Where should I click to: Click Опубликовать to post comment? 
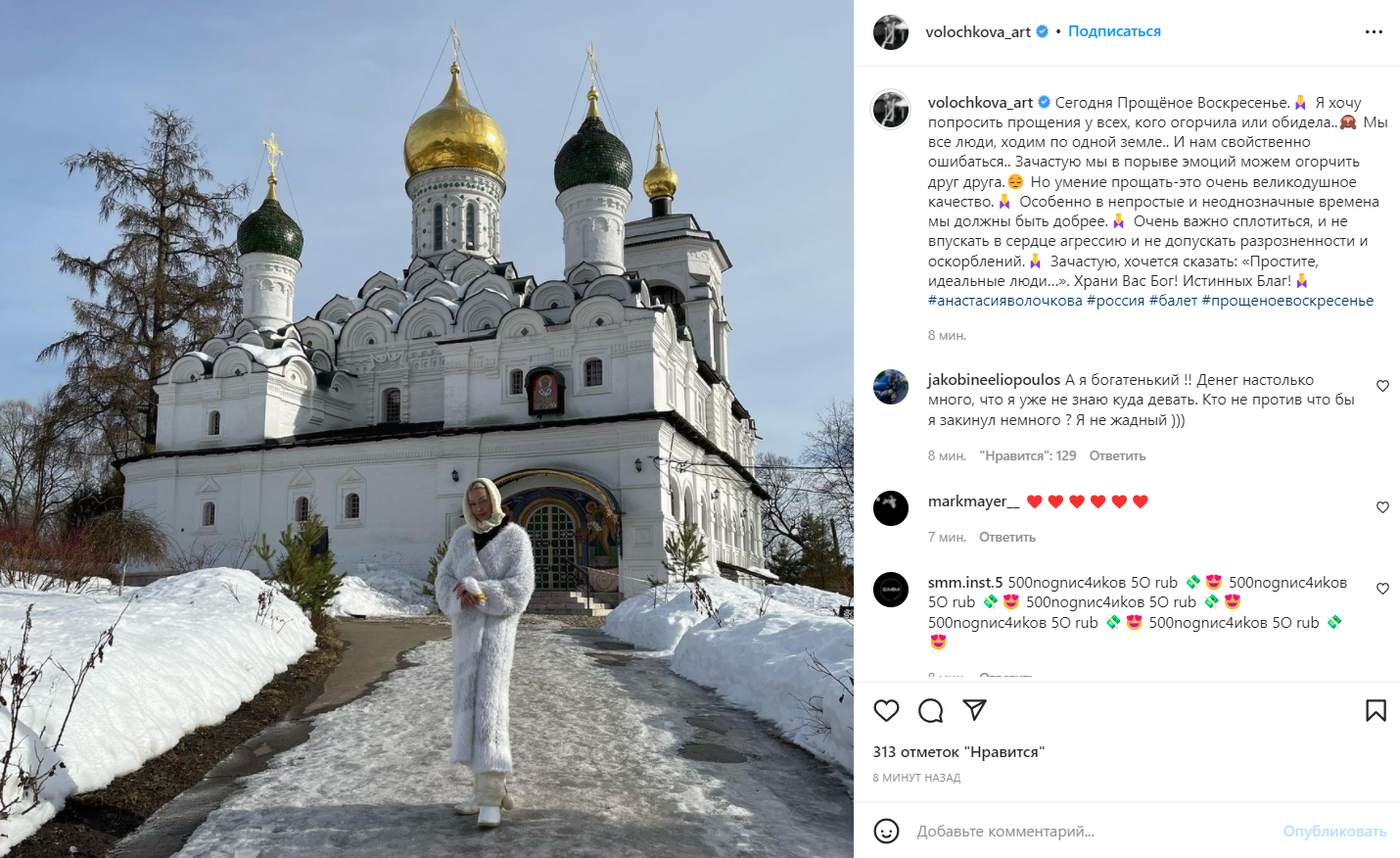point(1334,831)
